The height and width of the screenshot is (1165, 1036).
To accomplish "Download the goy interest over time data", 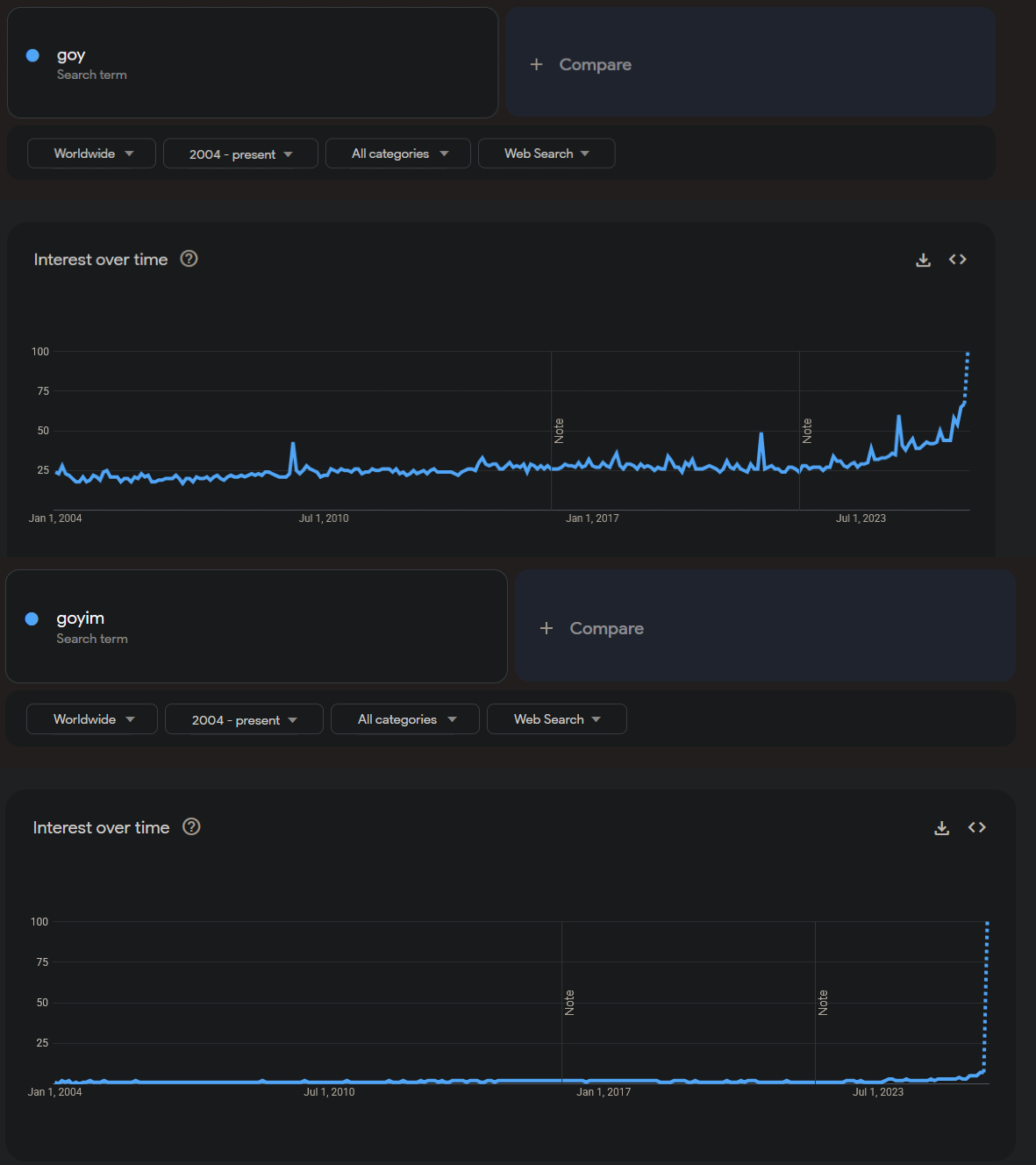I will [923, 260].
